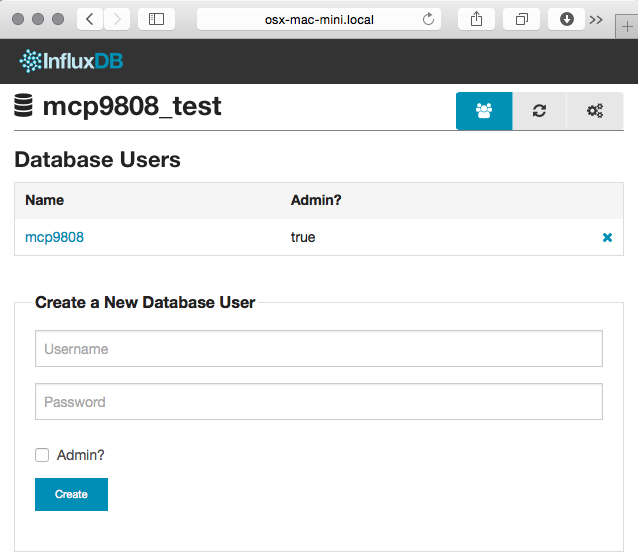Open the database users tab icon
The image size is (638, 559).
pos(484,111)
